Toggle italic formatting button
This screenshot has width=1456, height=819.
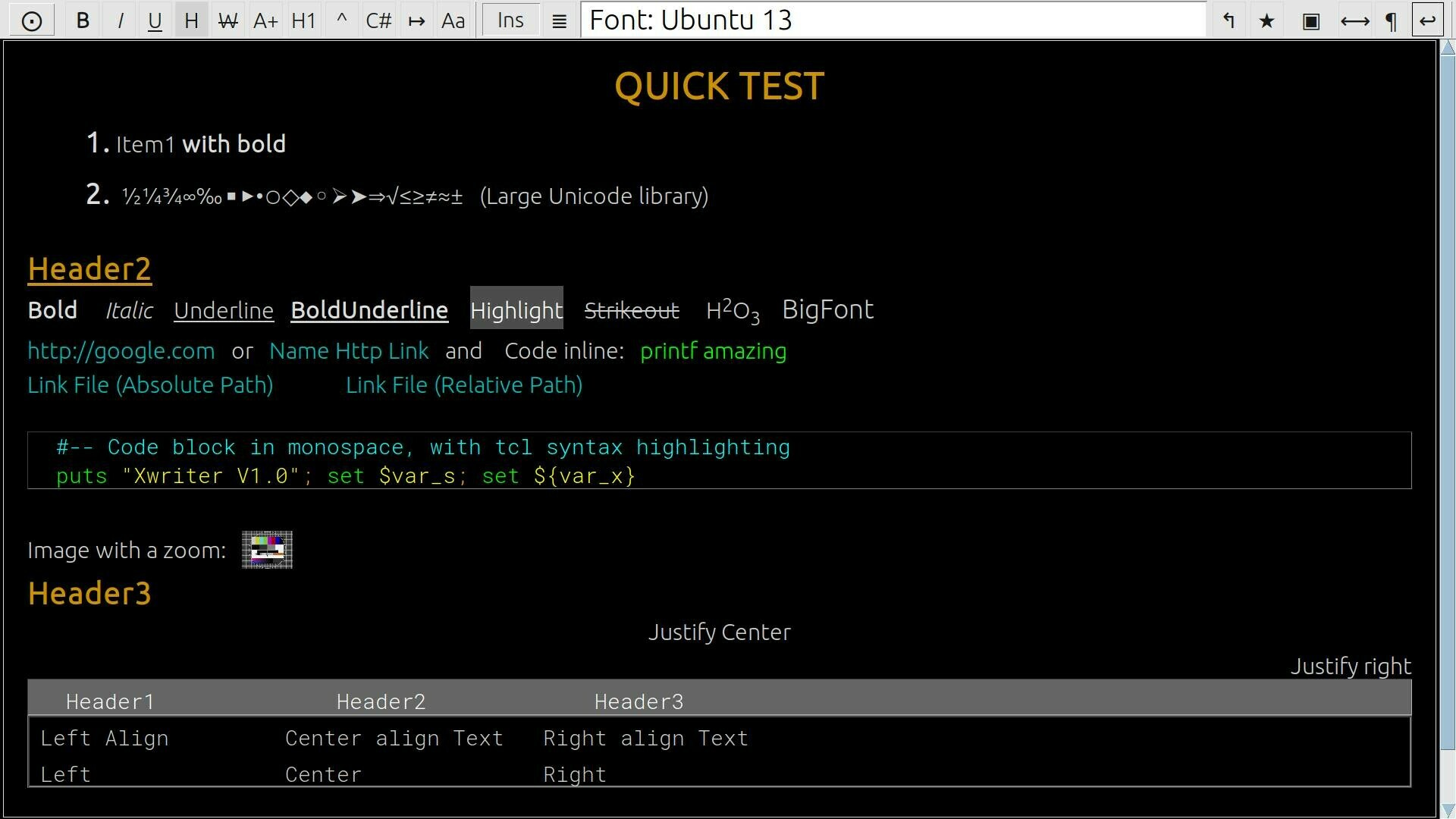[120, 20]
